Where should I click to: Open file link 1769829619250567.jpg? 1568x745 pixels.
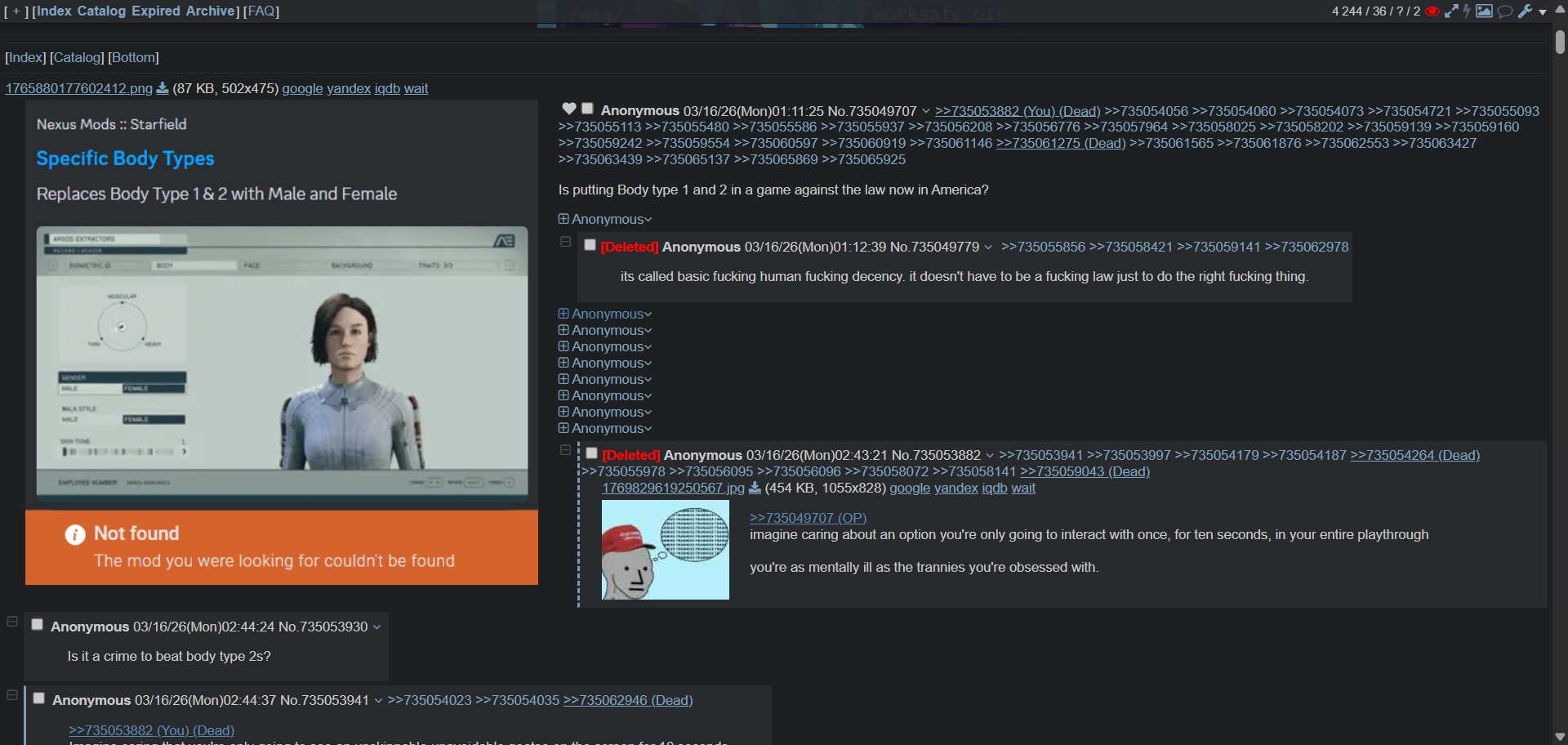coord(674,488)
